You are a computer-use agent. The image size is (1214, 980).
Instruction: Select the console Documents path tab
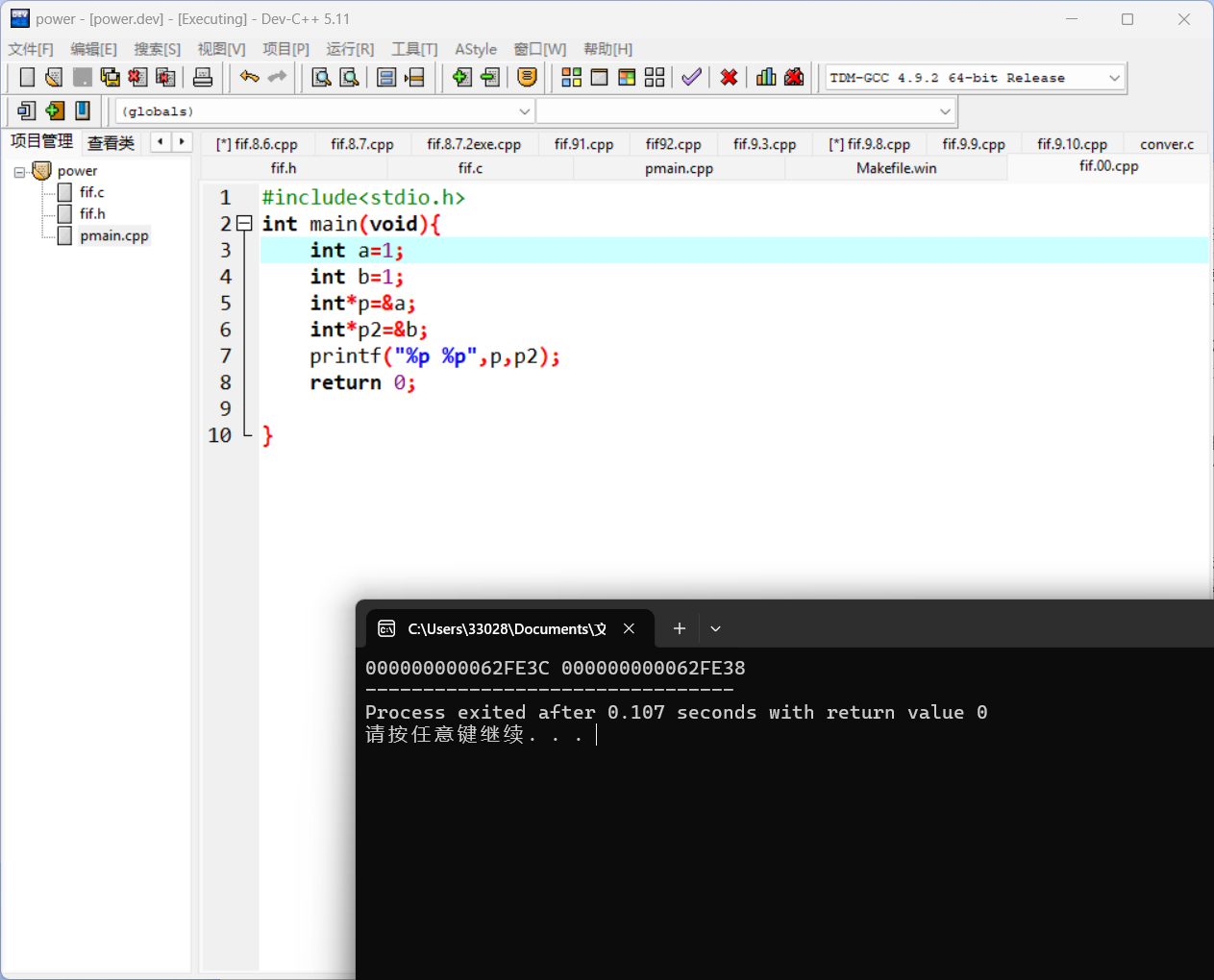tap(508, 628)
